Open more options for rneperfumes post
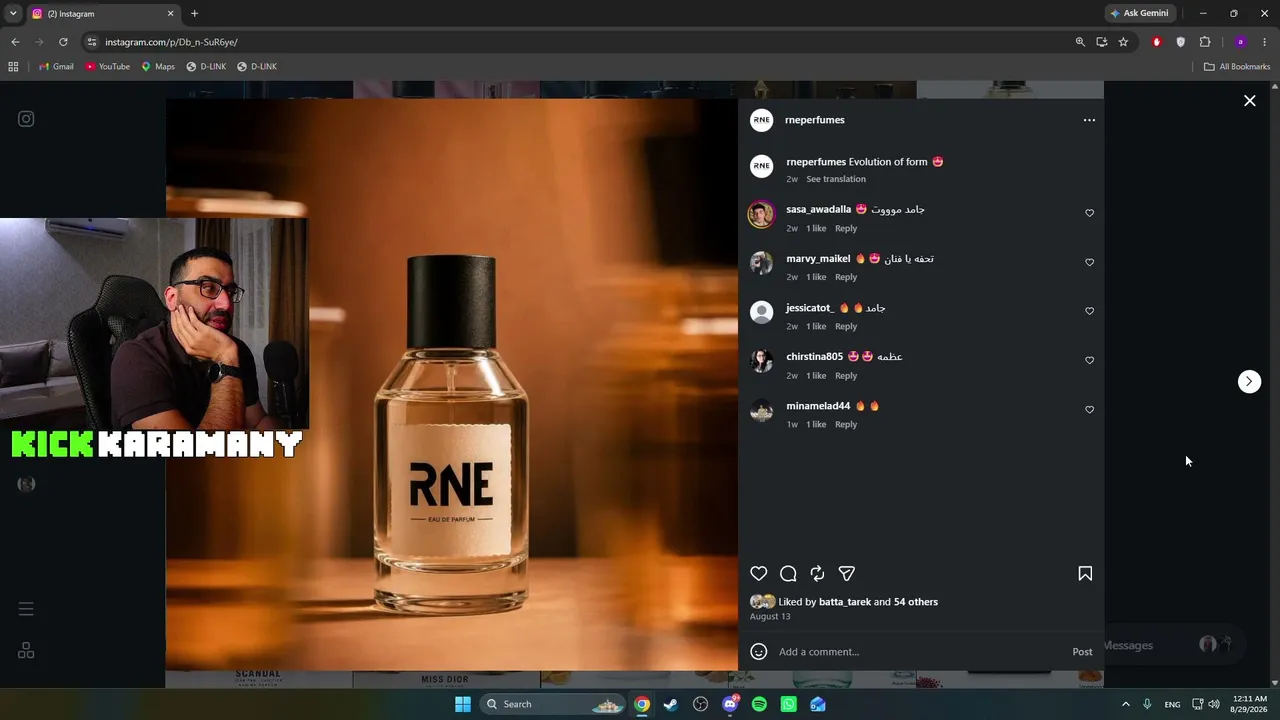 (x=1089, y=120)
